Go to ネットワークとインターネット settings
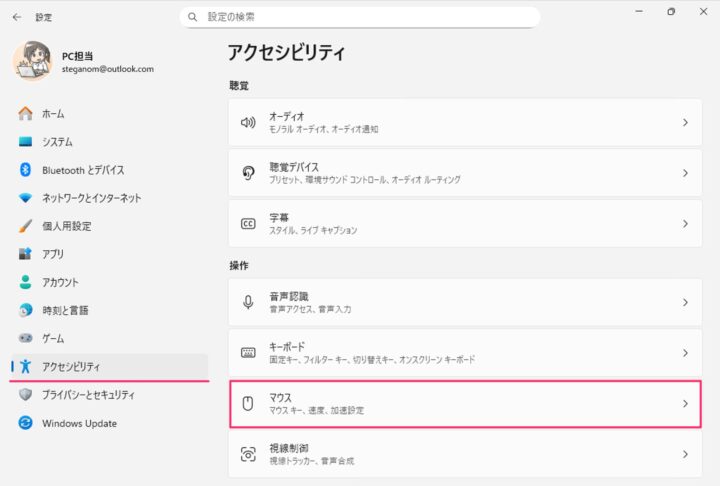This screenshot has width=720, height=486. (x=91, y=198)
